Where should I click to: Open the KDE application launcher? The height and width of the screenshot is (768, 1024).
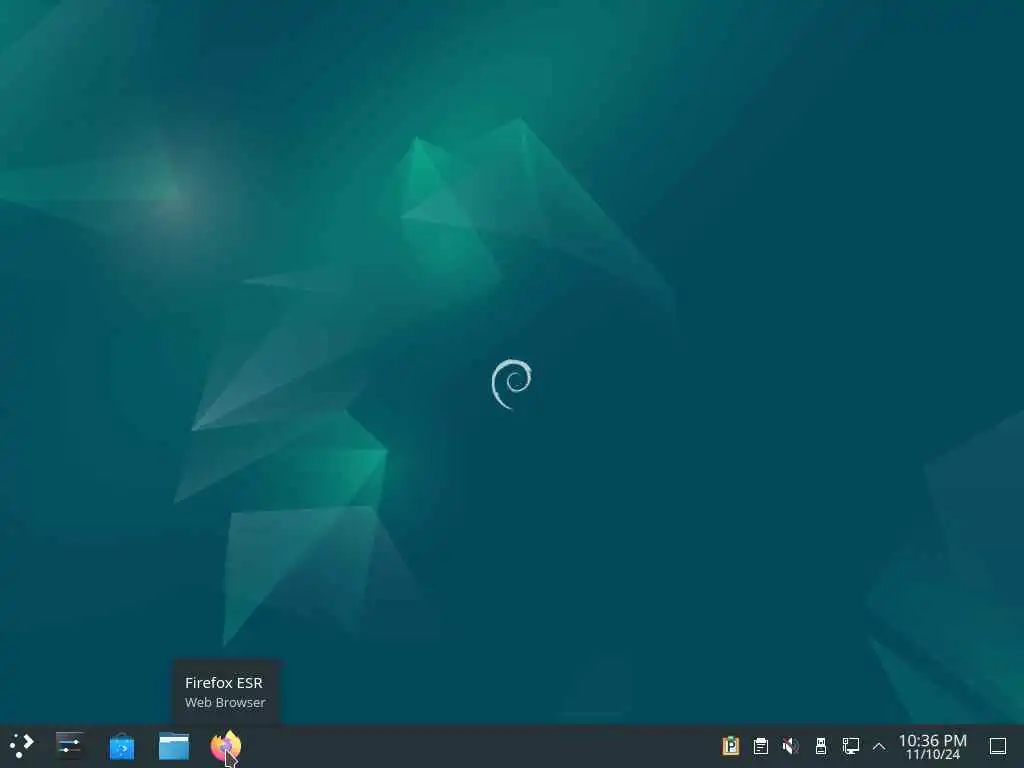[21, 746]
